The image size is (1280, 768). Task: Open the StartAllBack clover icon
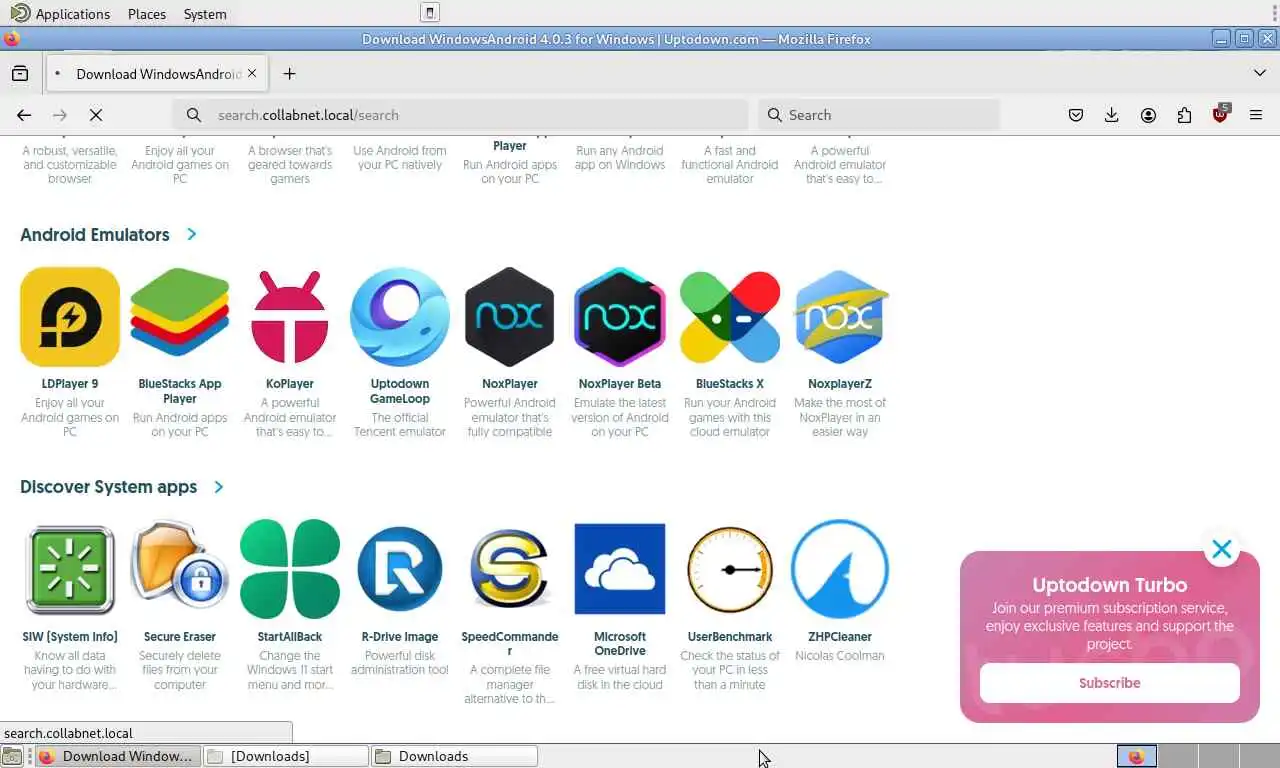pos(290,569)
